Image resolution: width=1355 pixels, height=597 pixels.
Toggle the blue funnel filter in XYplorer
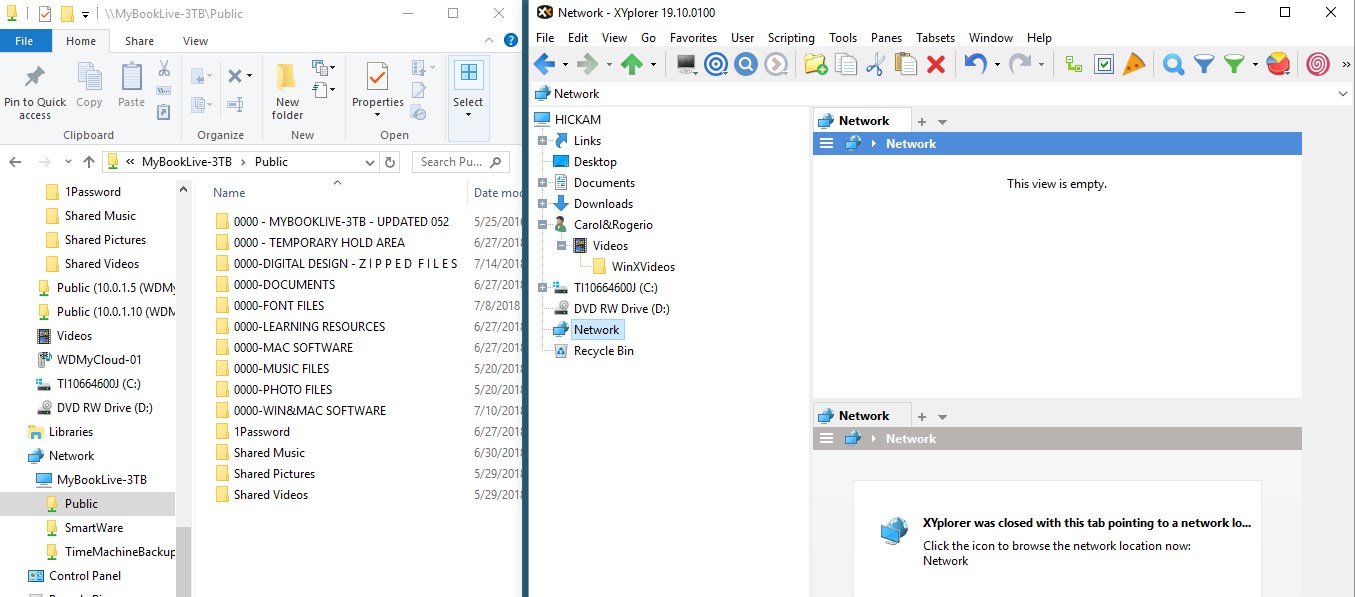click(x=1204, y=64)
